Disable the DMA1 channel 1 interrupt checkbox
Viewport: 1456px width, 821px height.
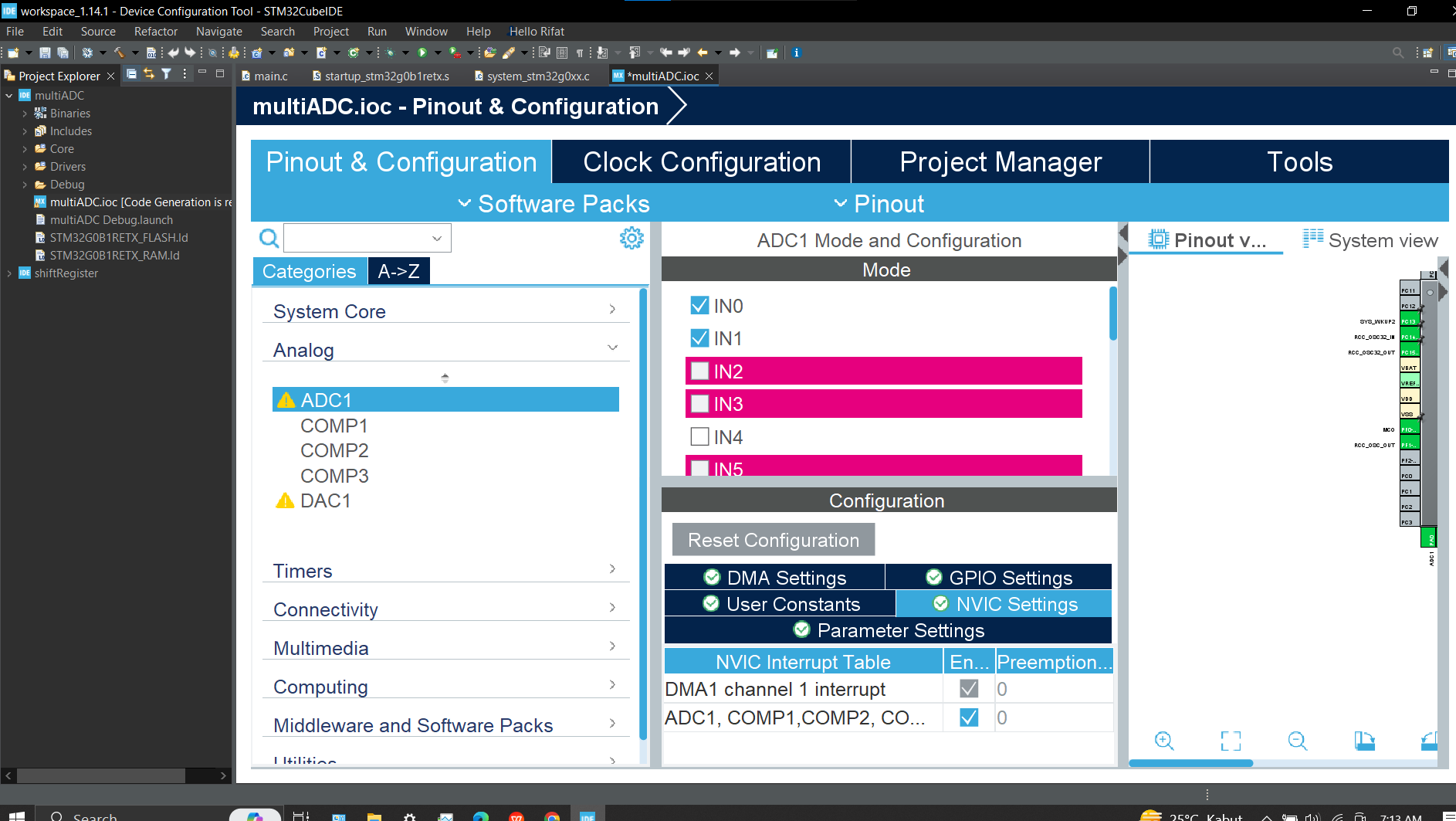point(968,688)
